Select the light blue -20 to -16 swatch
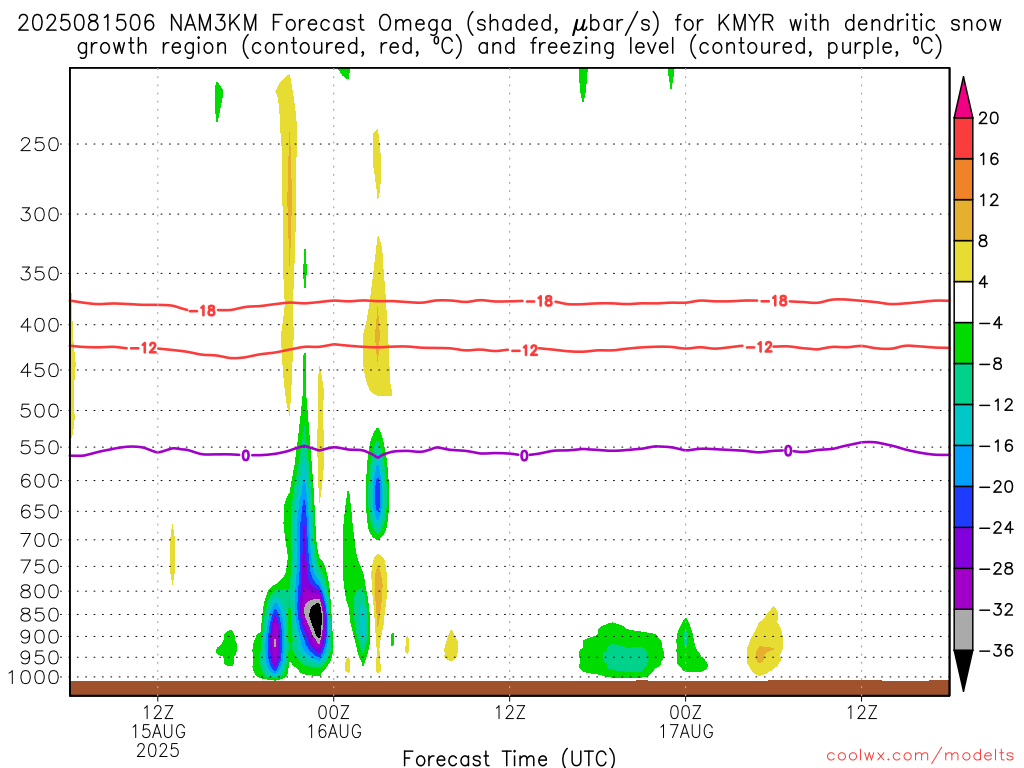 tap(963, 466)
